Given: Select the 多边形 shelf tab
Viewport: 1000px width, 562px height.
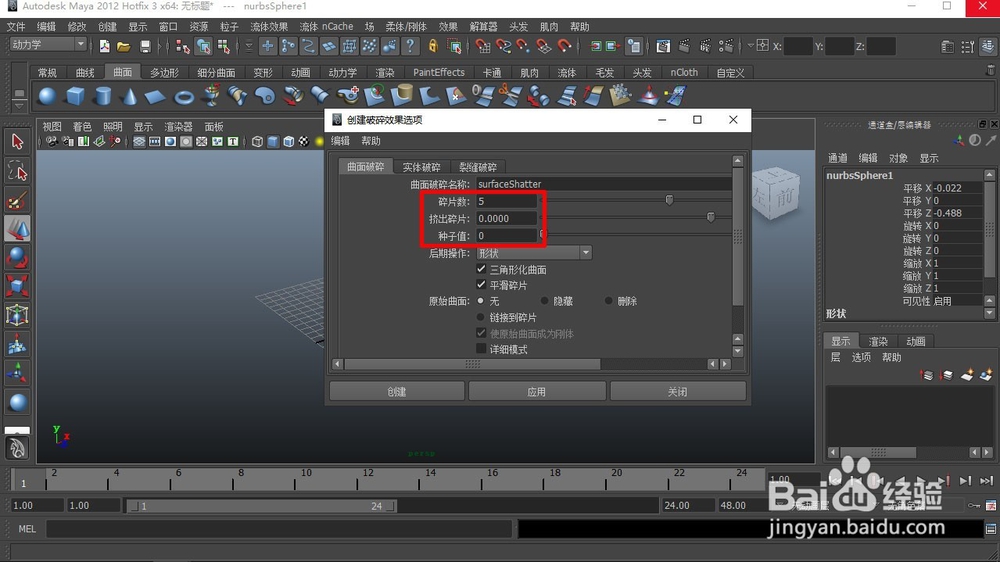Looking at the screenshot, I should click(164, 73).
